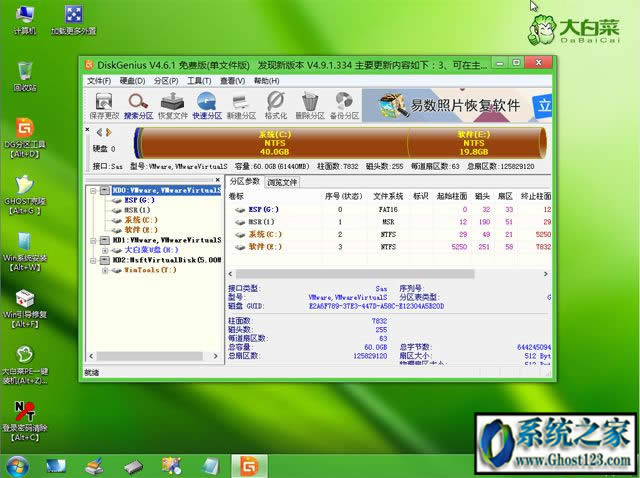The width and height of the screenshot is (640, 478).
Task: Start Quick Partition (快速分区) from the toolbar
Action: 207,105
